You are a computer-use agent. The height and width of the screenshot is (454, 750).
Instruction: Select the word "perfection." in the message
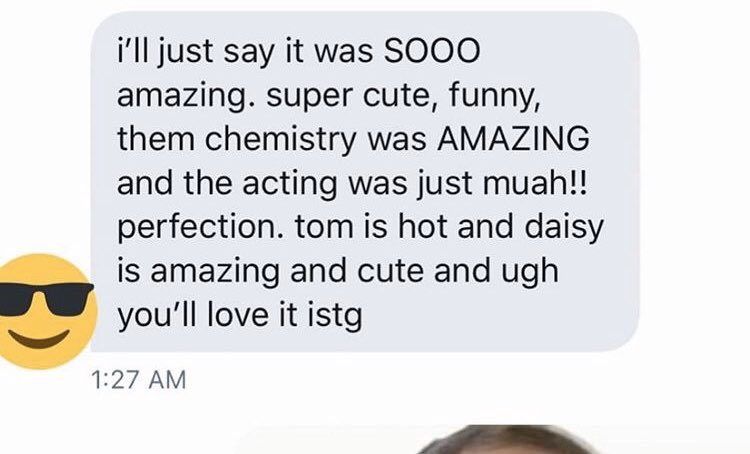pyautogui.click(x=201, y=228)
